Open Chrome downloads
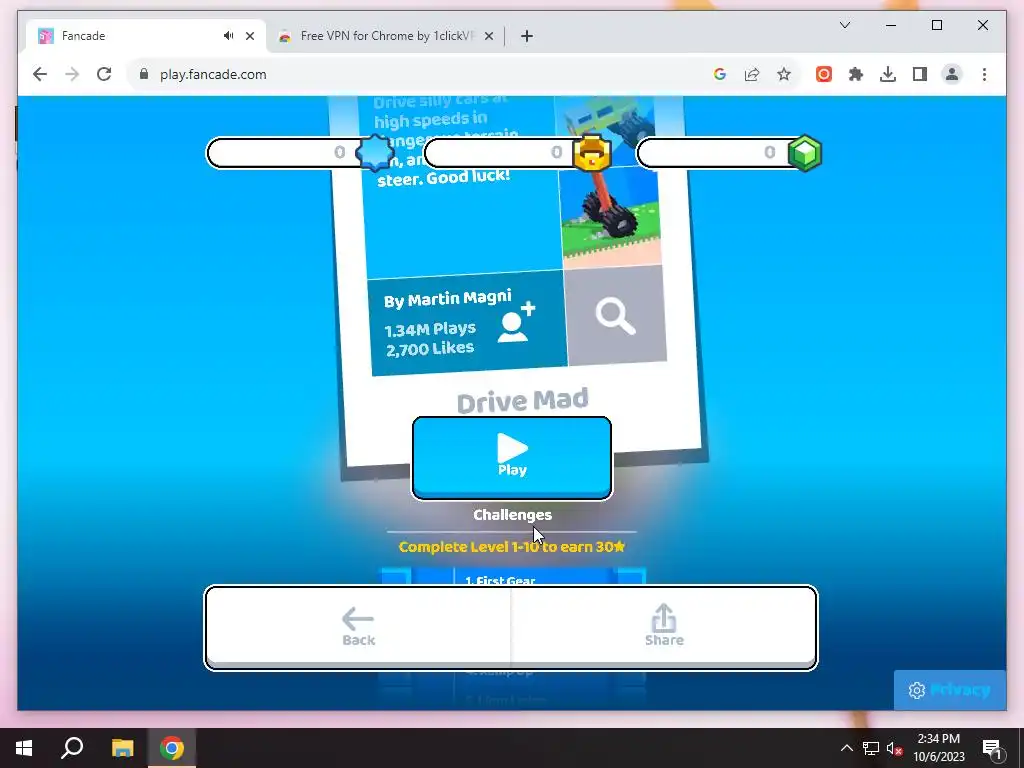Viewport: 1024px width, 768px height. (888, 74)
